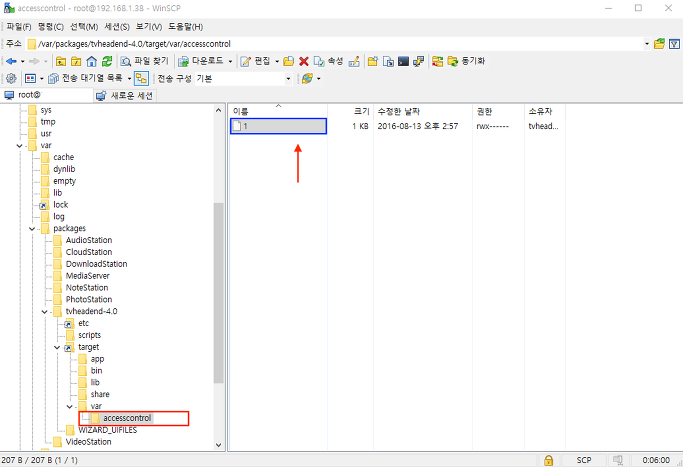Click the synchronize browsing globe icon
Image resolution: width=683 pixels, height=467 pixels.
[307, 78]
